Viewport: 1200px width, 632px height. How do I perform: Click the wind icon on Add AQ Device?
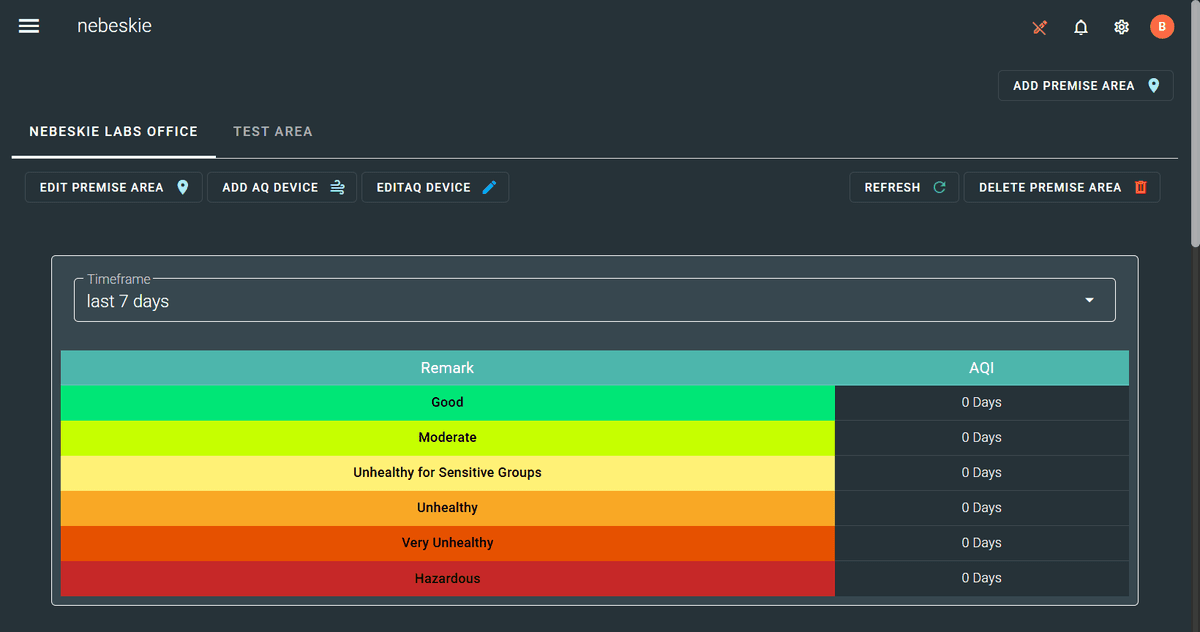(338, 187)
